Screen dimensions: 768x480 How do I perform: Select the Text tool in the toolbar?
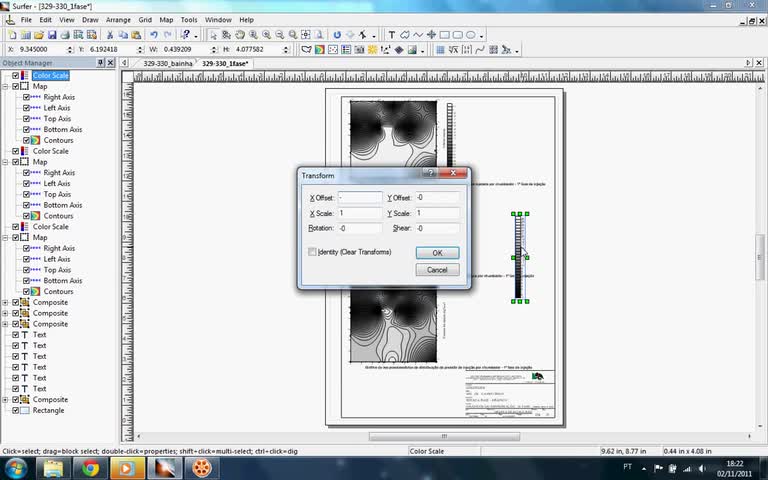391,35
